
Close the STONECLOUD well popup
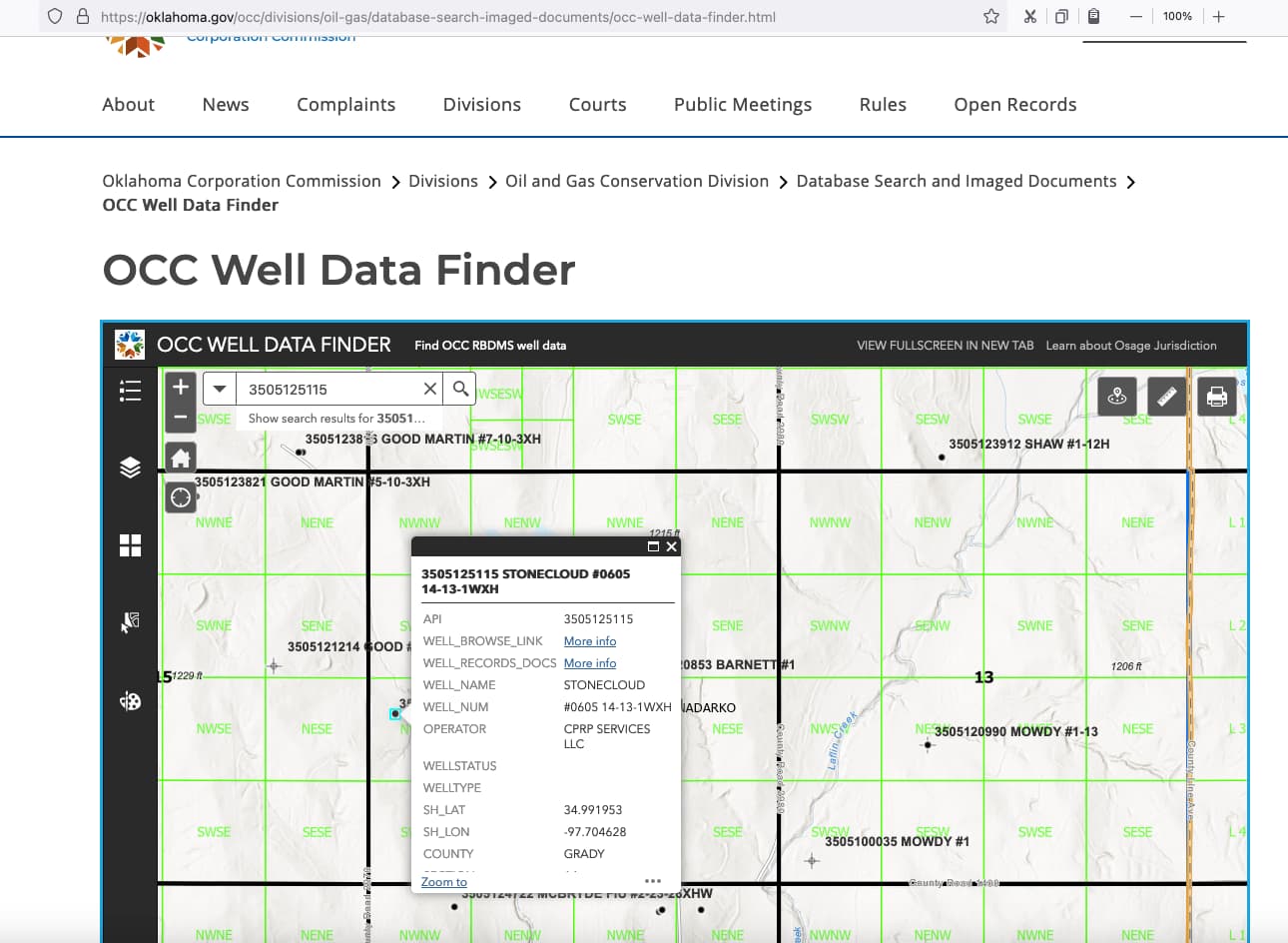(x=672, y=546)
